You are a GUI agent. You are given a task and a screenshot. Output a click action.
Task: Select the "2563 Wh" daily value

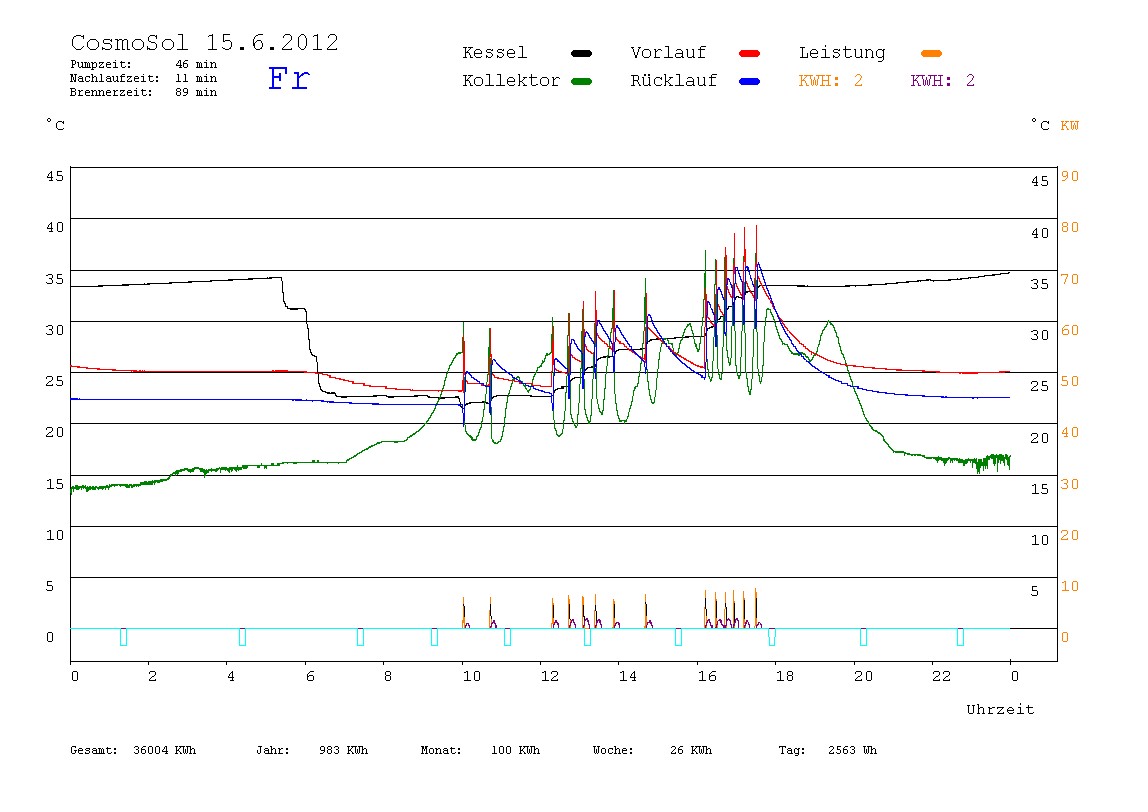click(852, 750)
